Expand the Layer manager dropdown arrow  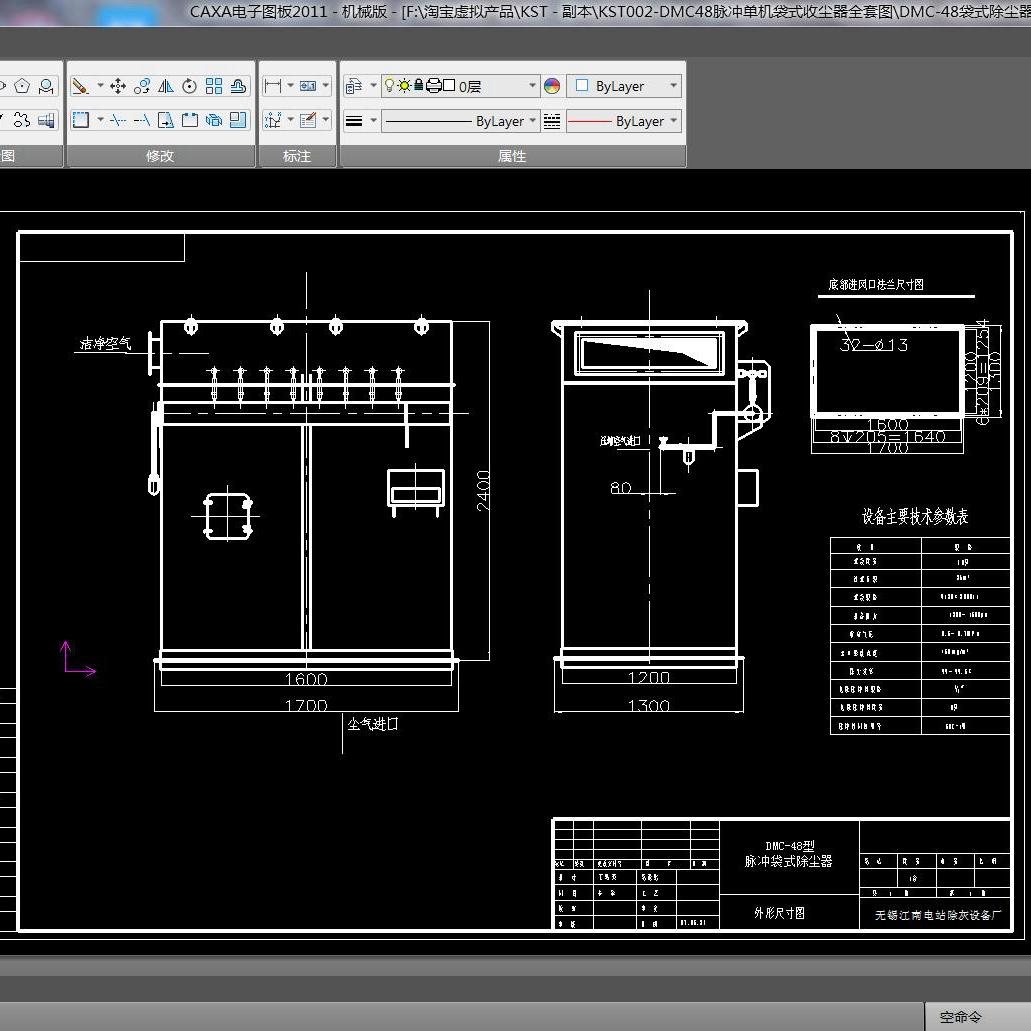tap(373, 86)
